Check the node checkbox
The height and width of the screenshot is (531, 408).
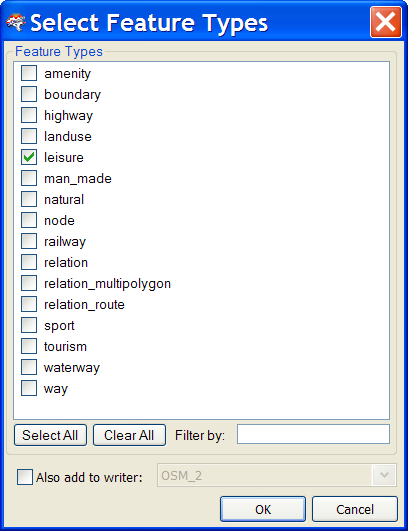tap(29, 220)
